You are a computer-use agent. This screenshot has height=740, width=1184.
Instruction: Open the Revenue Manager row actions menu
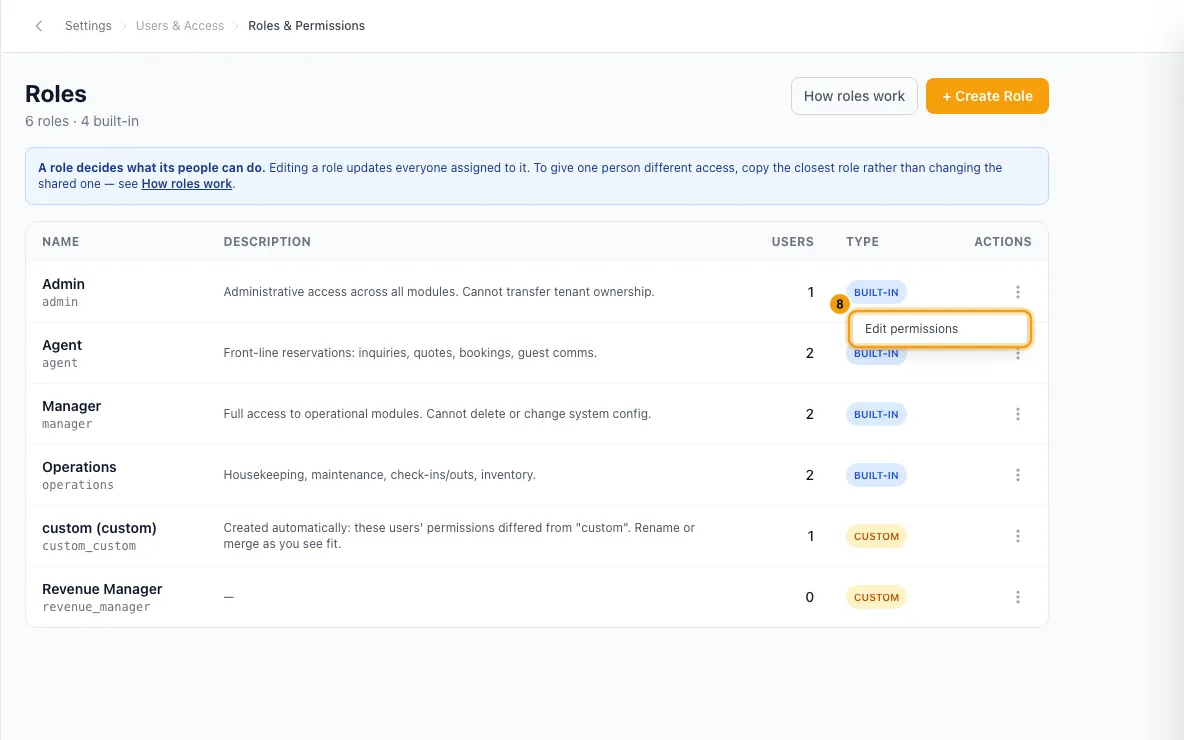1017,597
